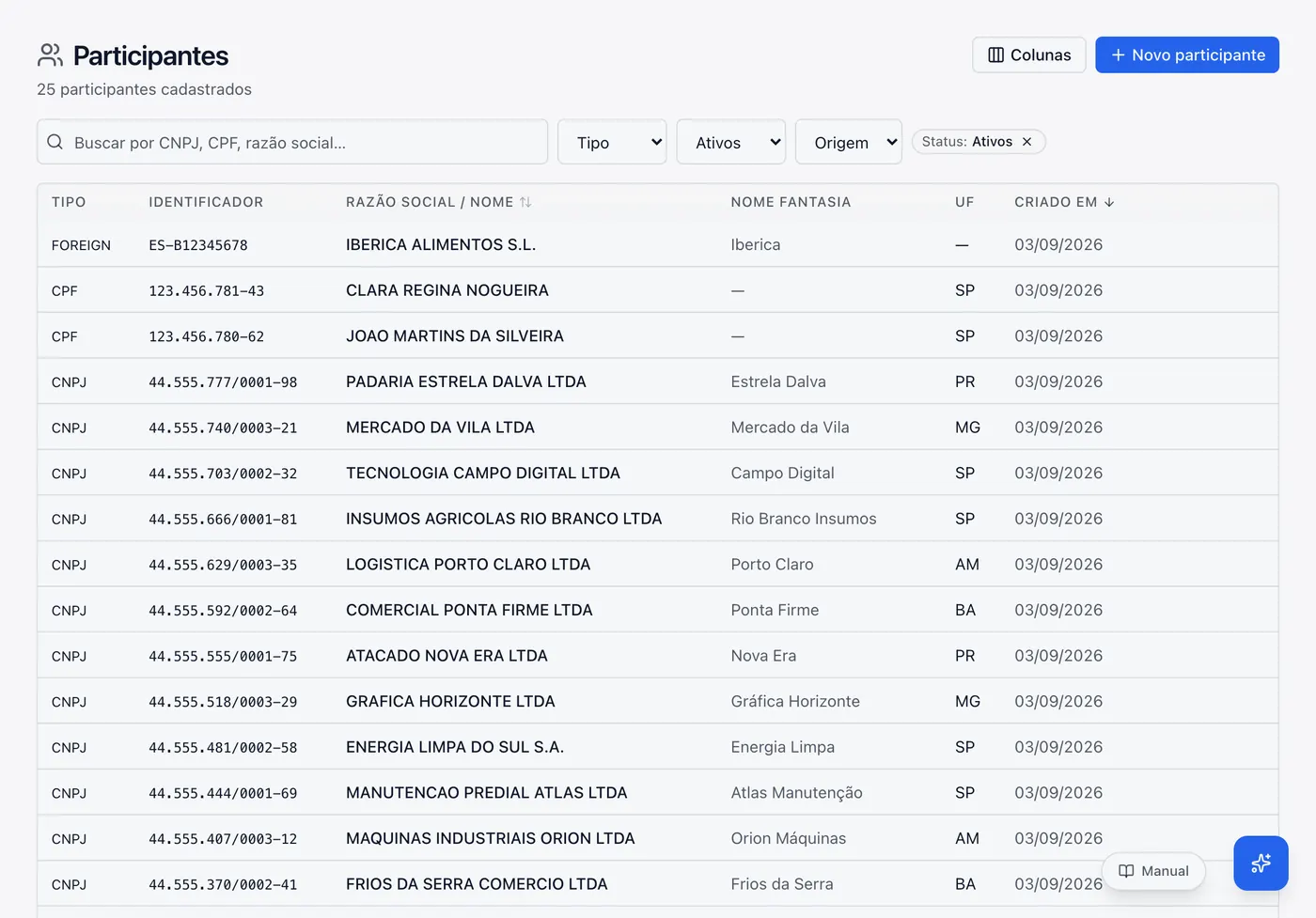Select COMERCIAL PONTA FIRME LTDA row
The height and width of the screenshot is (918, 1316).
(x=658, y=610)
